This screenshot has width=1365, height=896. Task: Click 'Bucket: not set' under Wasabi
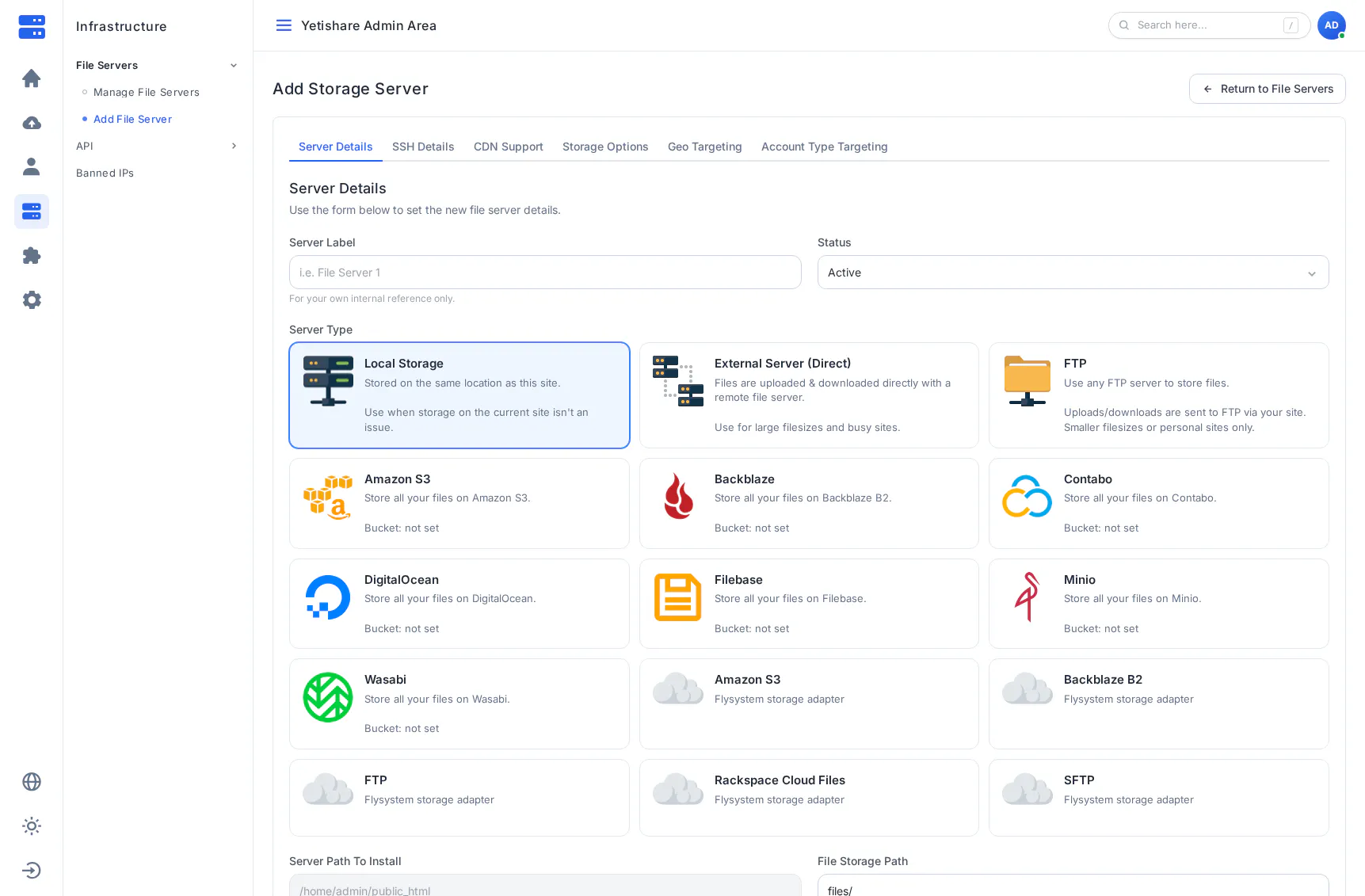tap(402, 729)
